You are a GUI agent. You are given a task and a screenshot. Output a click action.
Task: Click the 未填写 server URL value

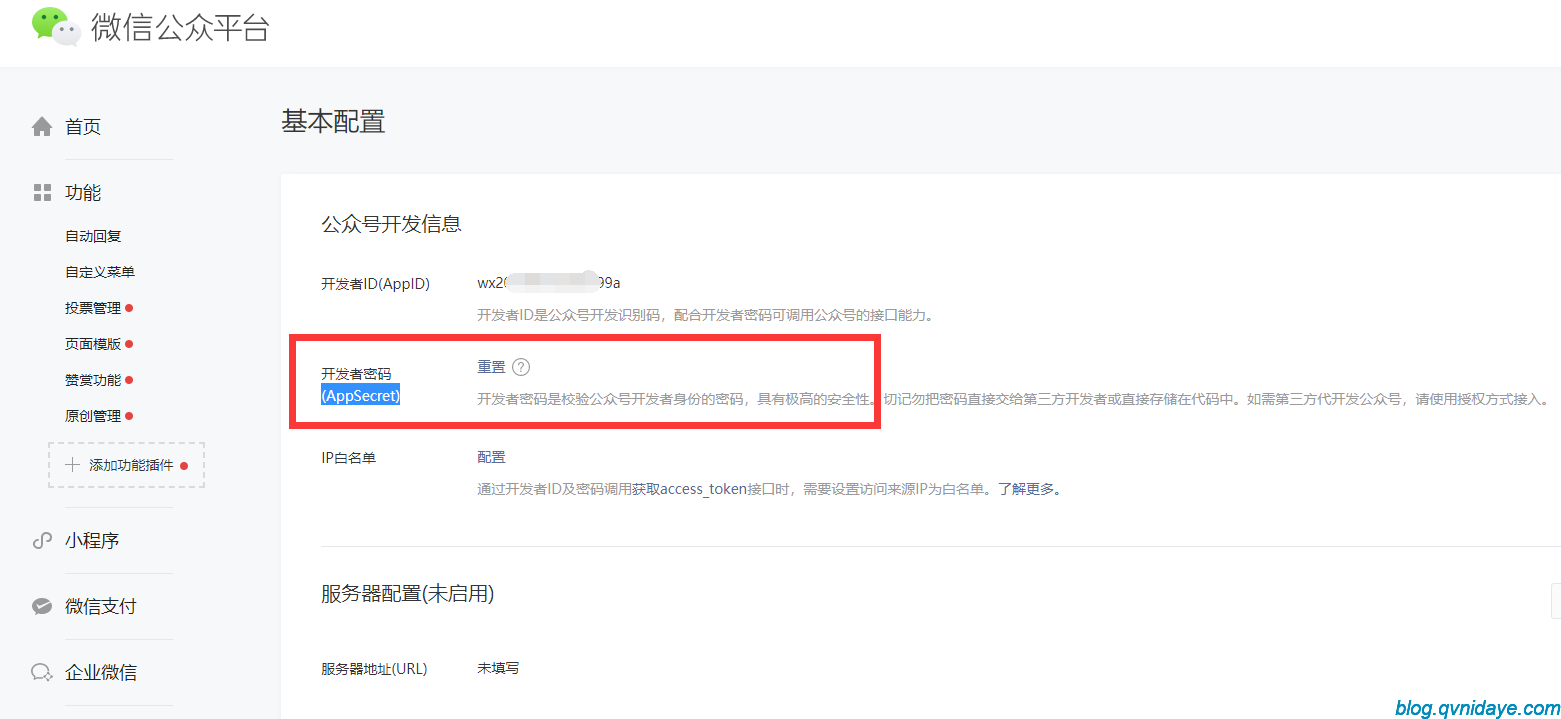click(x=498, y=668)
